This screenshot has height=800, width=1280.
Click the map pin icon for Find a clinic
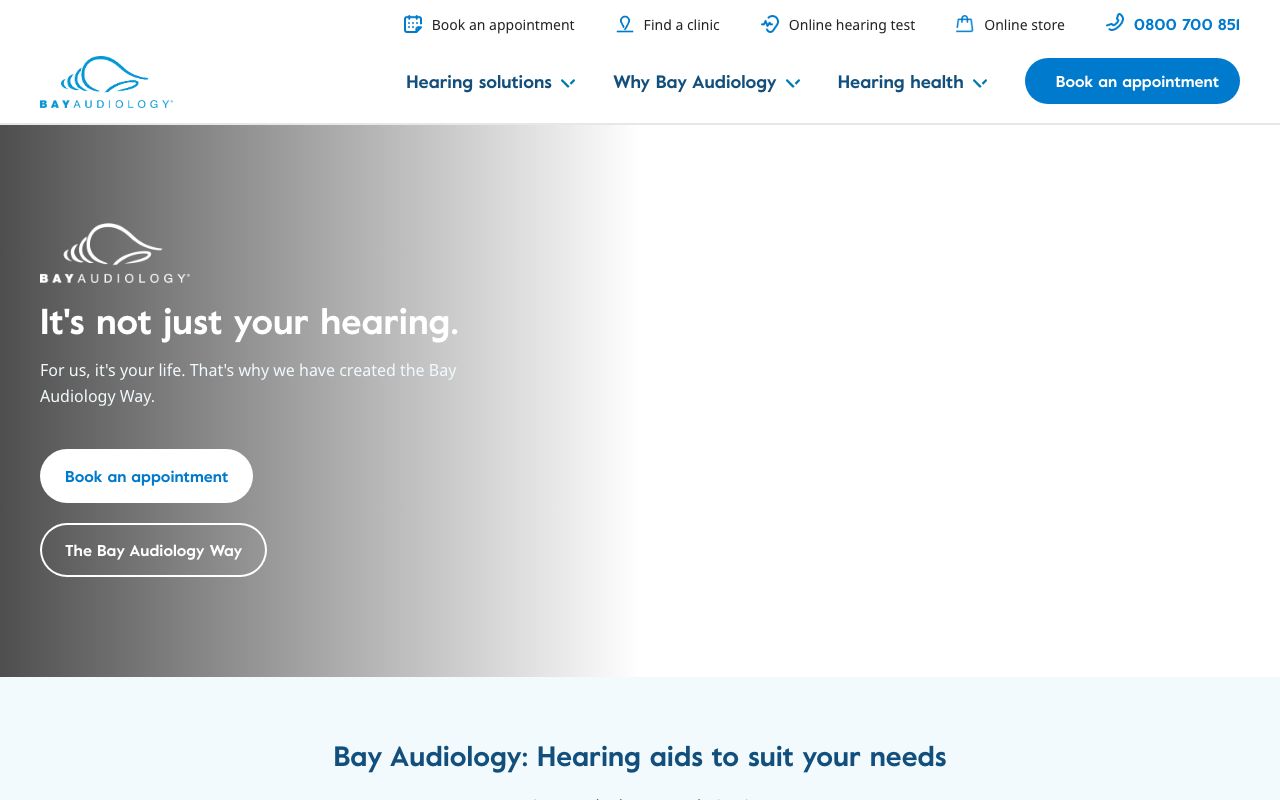coord(625,24)
